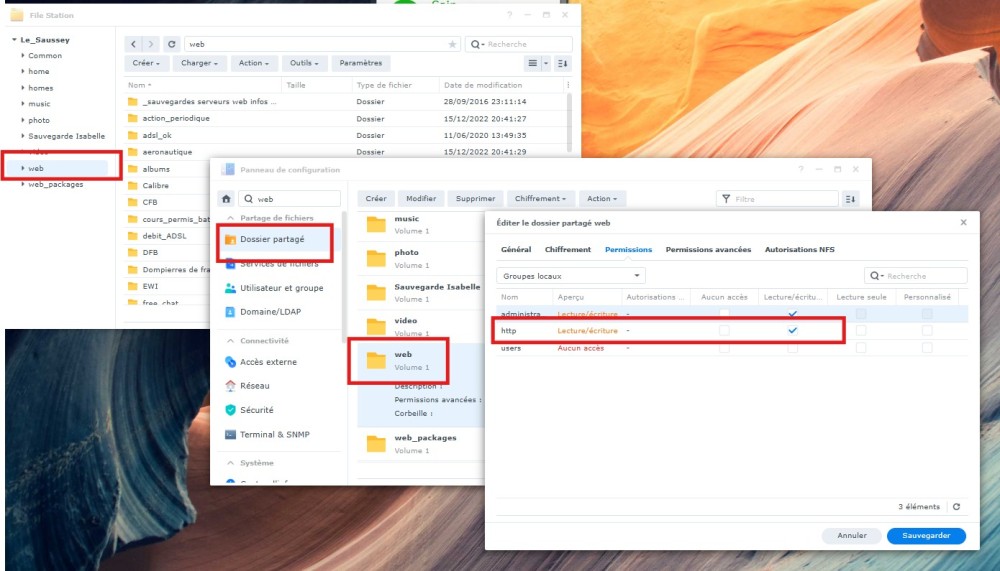Refresh the permissions list
1000x571 pixels.
click(957, 507)
